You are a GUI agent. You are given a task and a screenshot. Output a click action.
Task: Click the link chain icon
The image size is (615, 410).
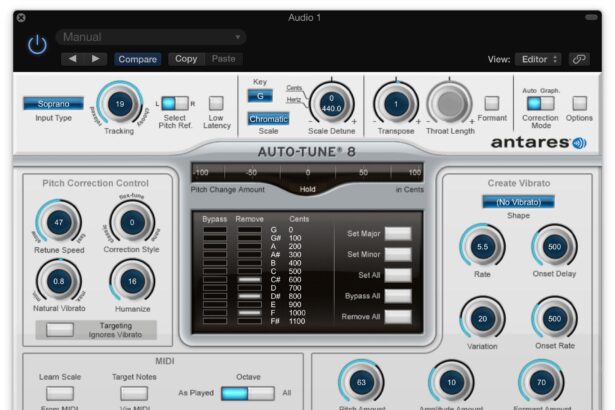(x=580, y=59)
